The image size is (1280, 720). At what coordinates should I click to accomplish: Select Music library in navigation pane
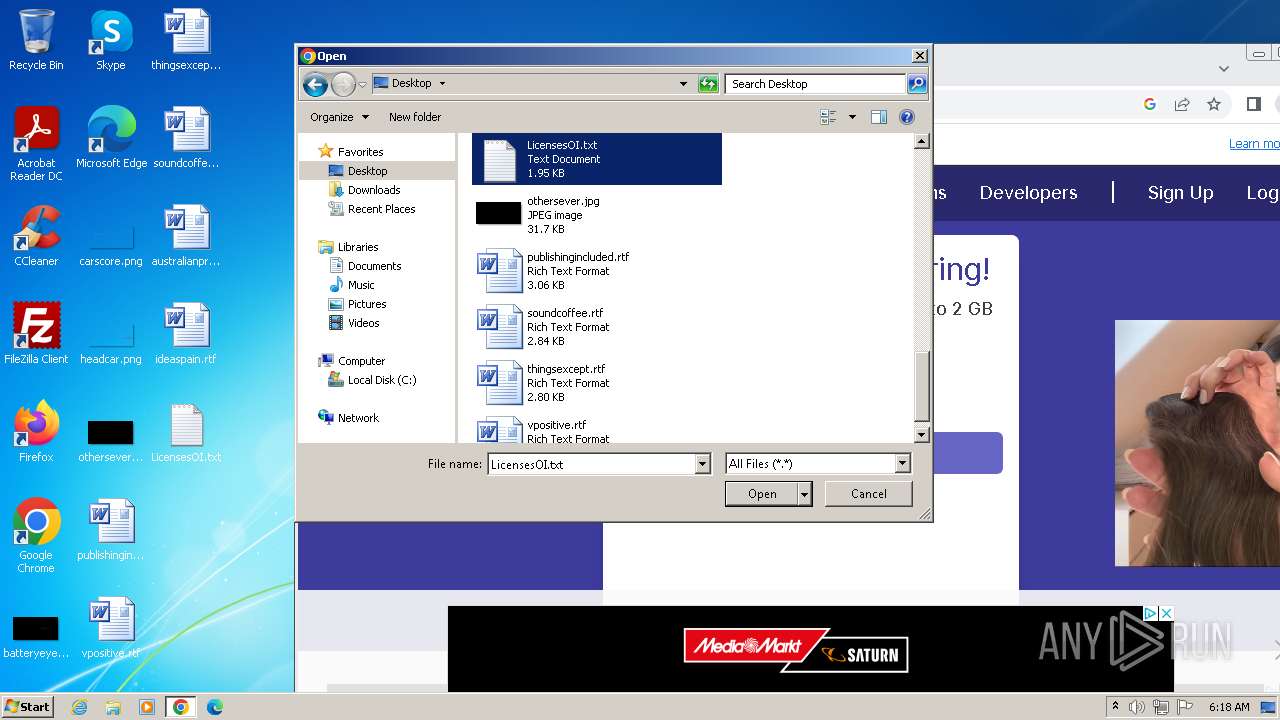pos(361,285)
